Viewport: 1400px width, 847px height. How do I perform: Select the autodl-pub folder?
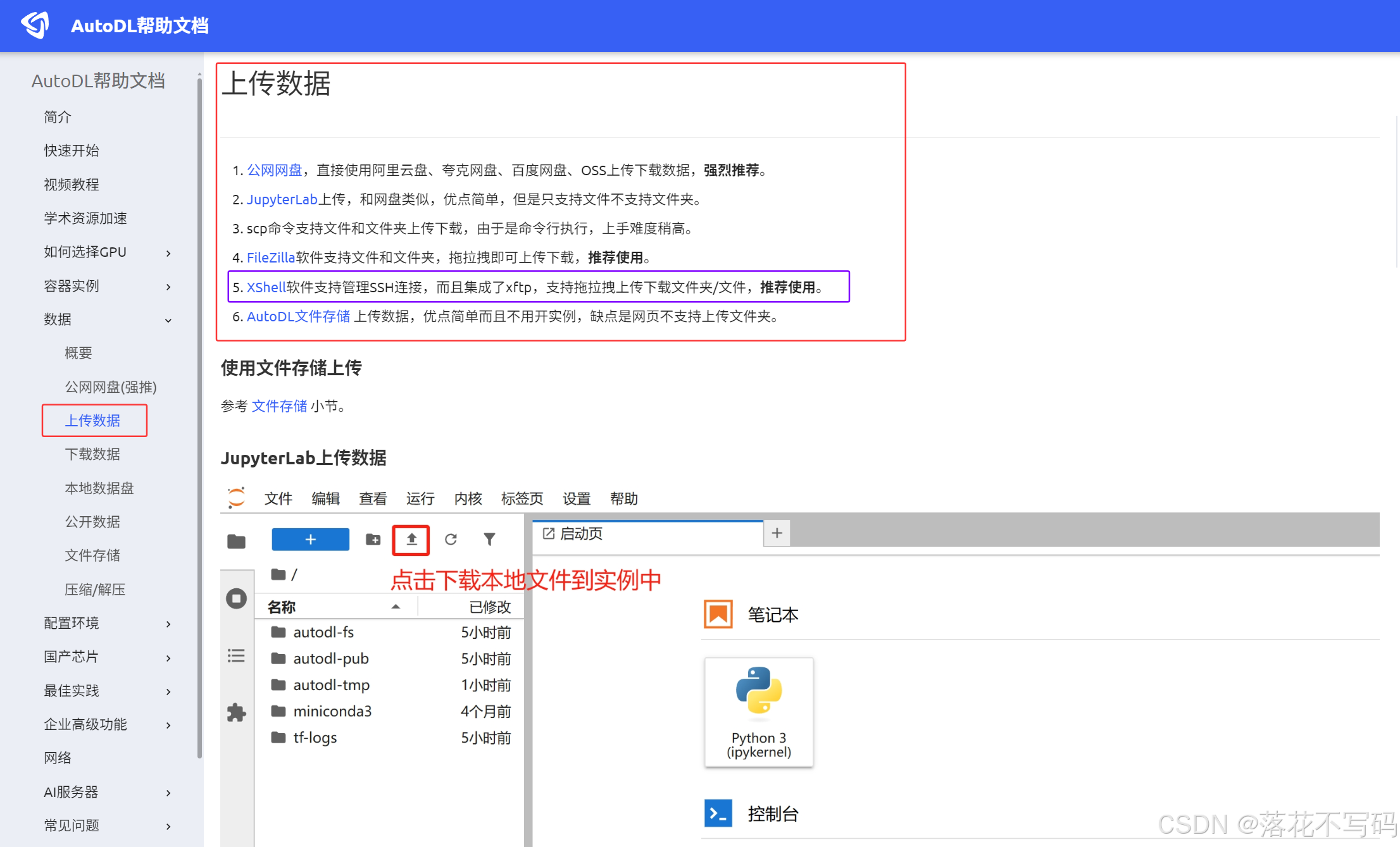tap(390, 658)
